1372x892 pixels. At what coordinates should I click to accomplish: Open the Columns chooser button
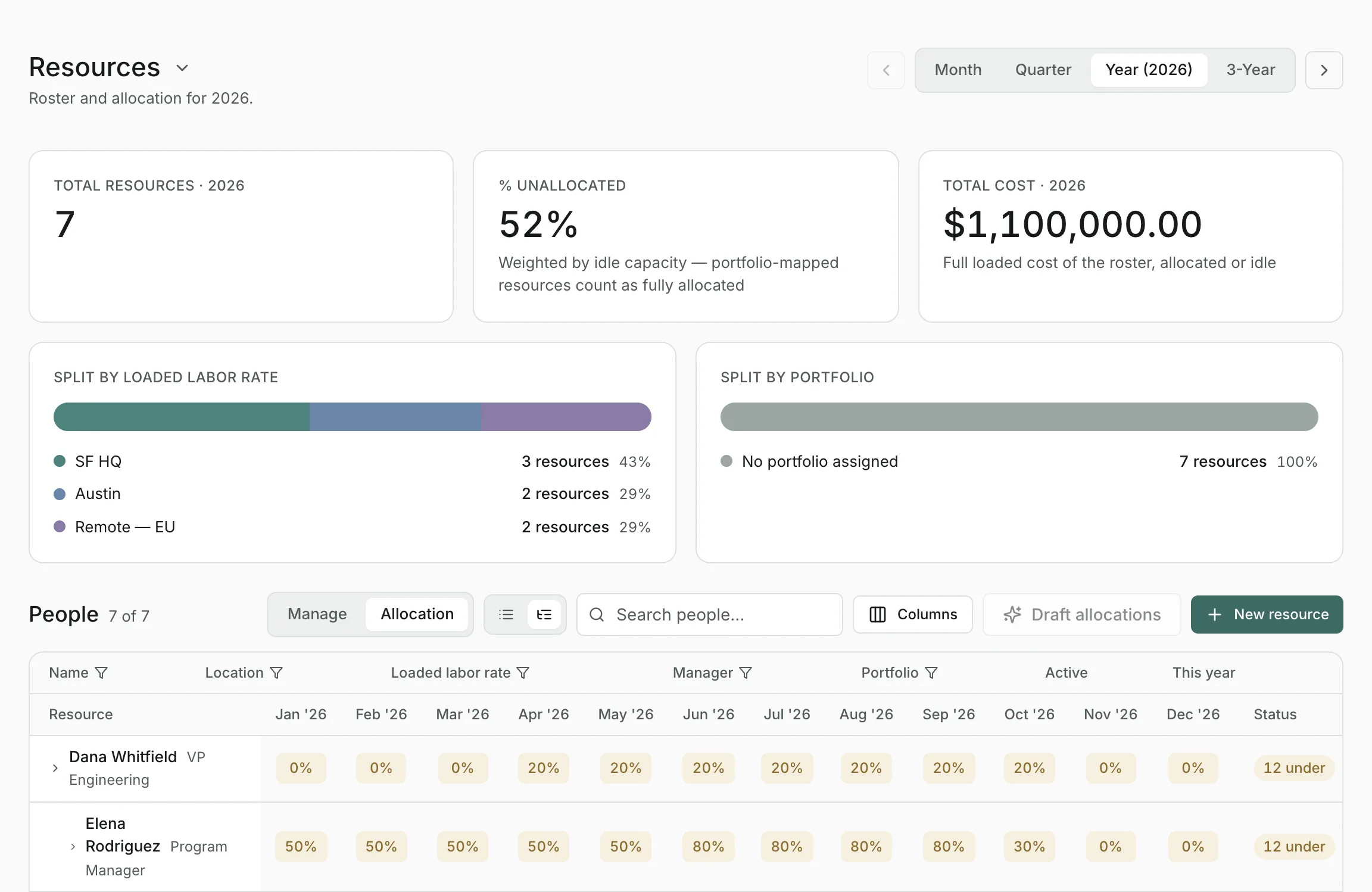coord(913,615)
